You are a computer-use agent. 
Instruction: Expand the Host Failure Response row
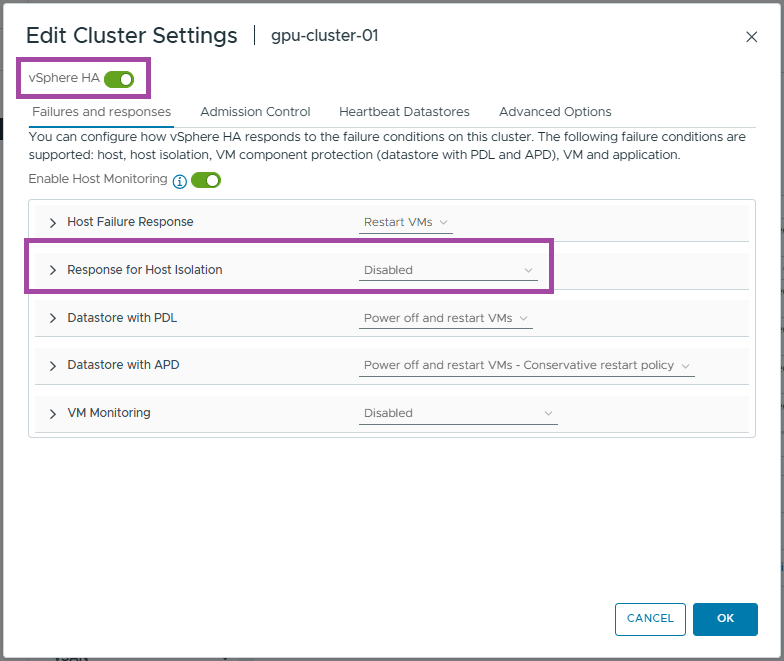pos(53,222)
